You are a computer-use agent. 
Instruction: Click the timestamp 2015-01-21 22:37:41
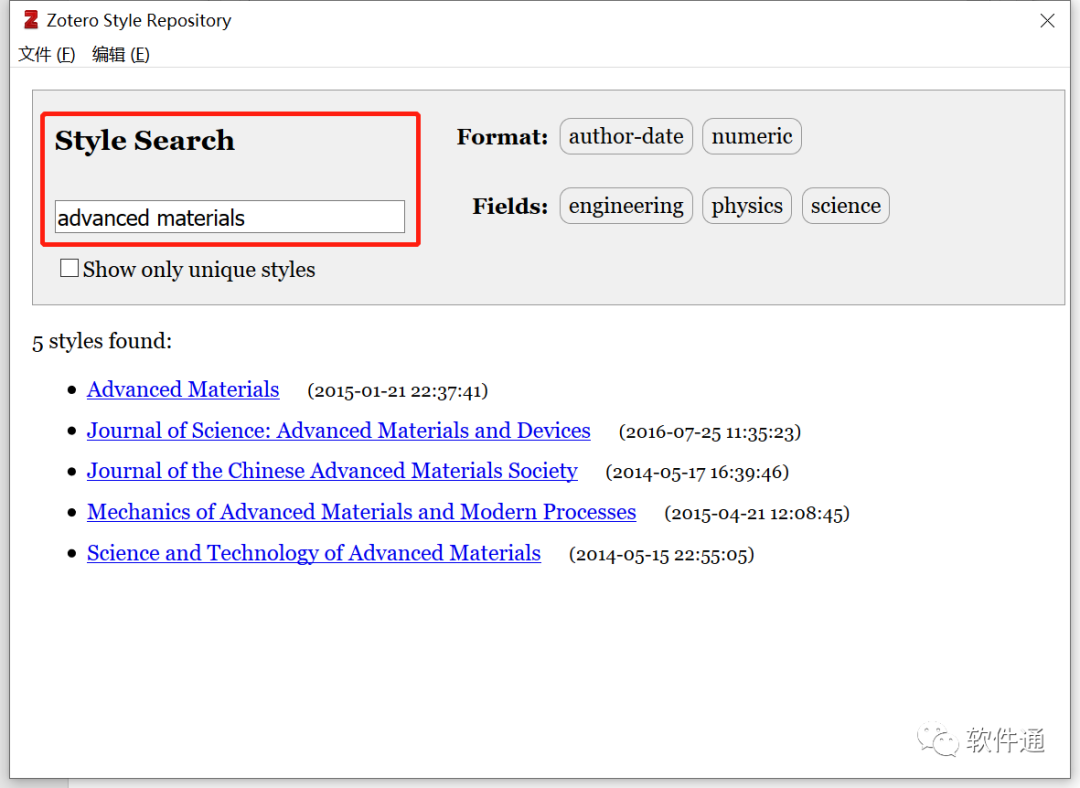397,391
